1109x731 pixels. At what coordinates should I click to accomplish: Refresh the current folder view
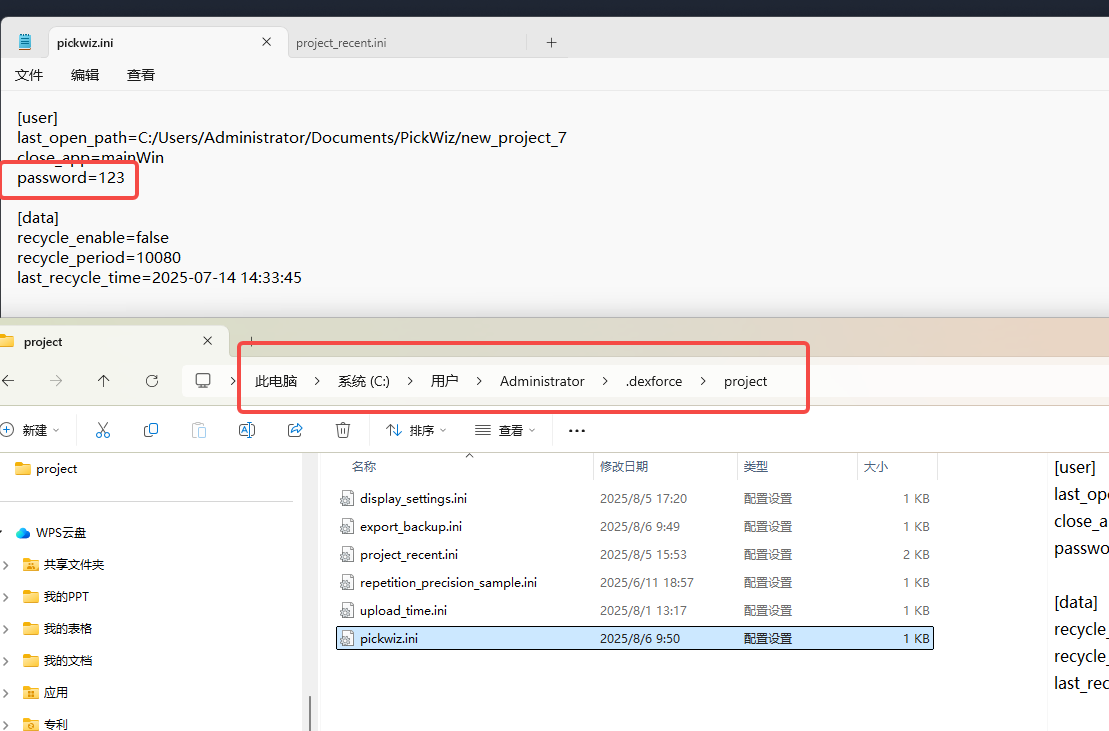tap(152, 381)
